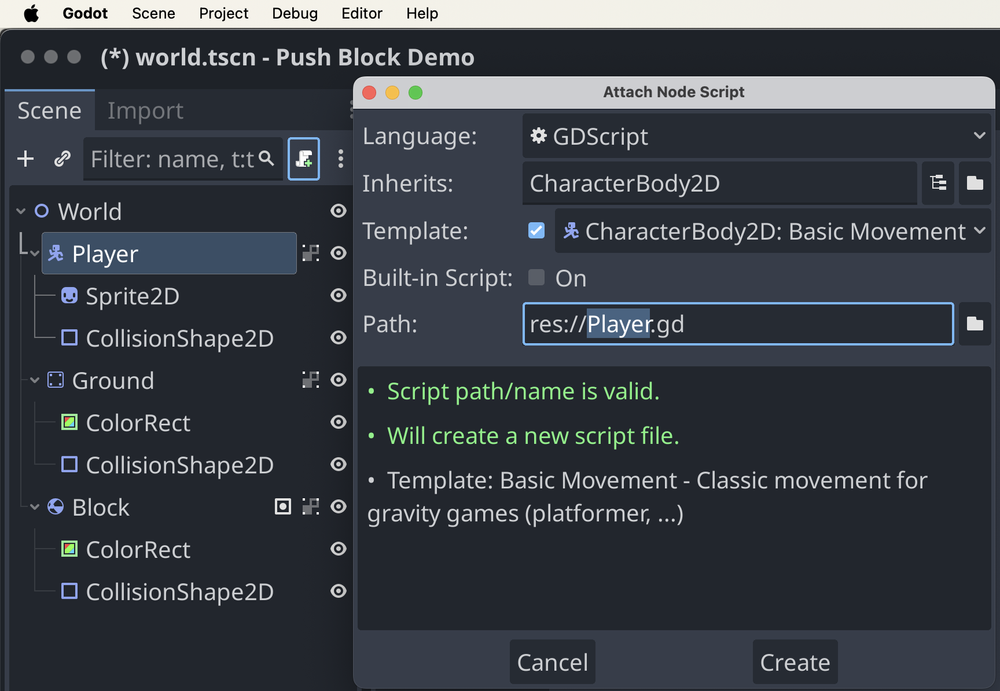1000x691 pixels.
Task: Click the Add Child Node plus icon
Action: [26, 158]
